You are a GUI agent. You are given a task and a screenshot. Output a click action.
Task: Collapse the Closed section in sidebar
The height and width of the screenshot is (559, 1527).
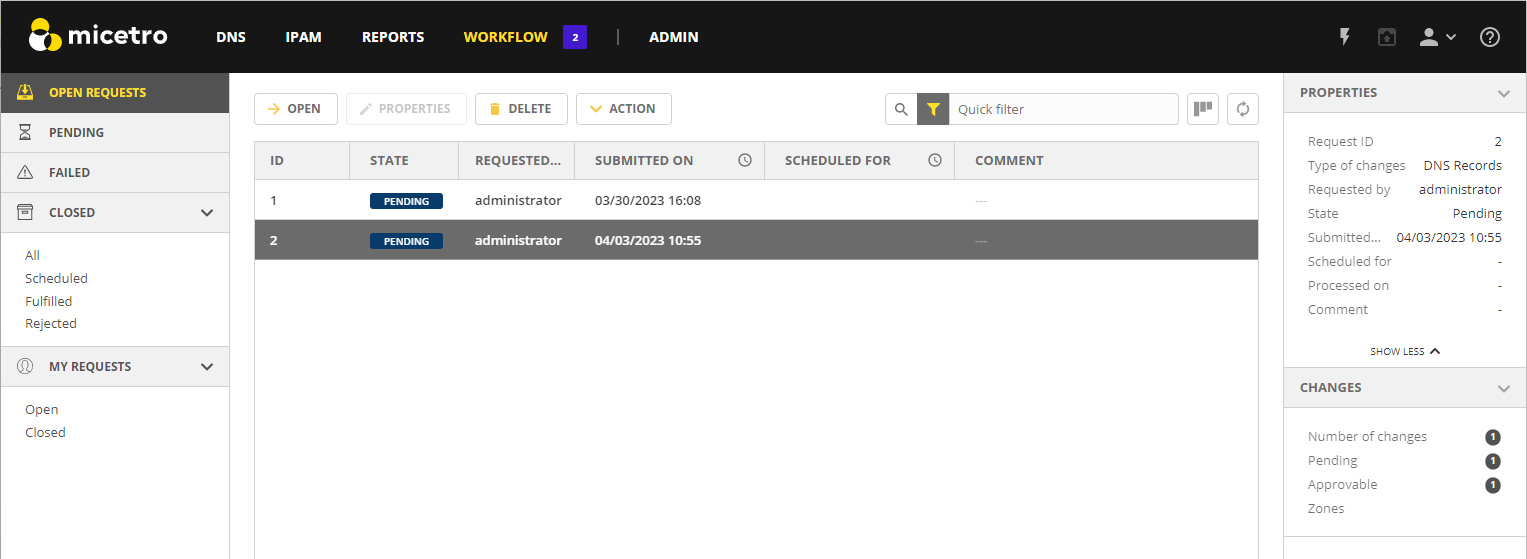[207, 213]
